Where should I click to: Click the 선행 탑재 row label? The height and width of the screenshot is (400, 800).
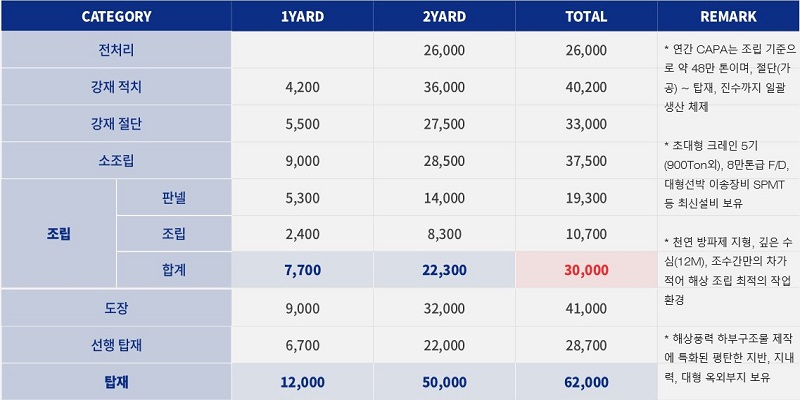click(116, 345)
